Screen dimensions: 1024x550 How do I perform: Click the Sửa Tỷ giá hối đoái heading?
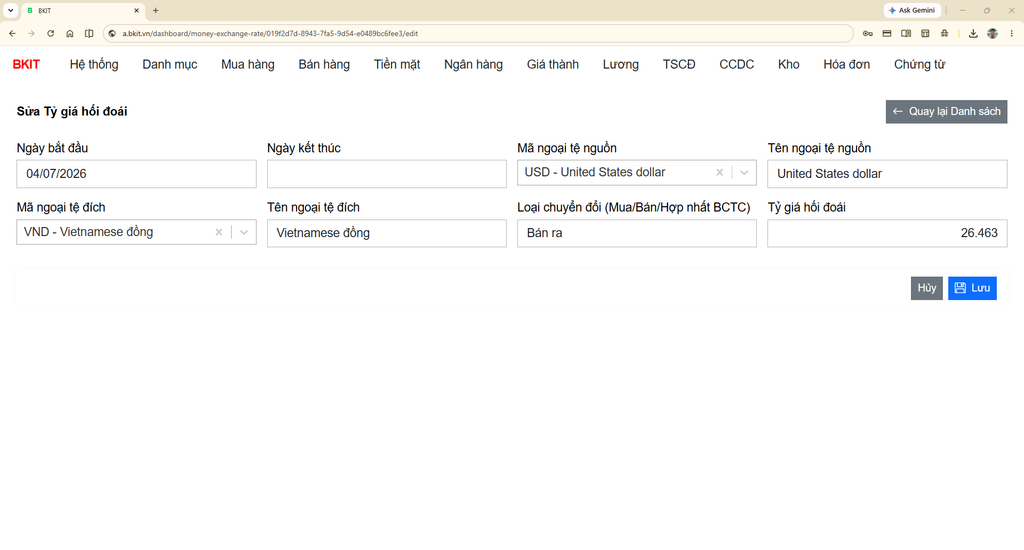point(72,112)
